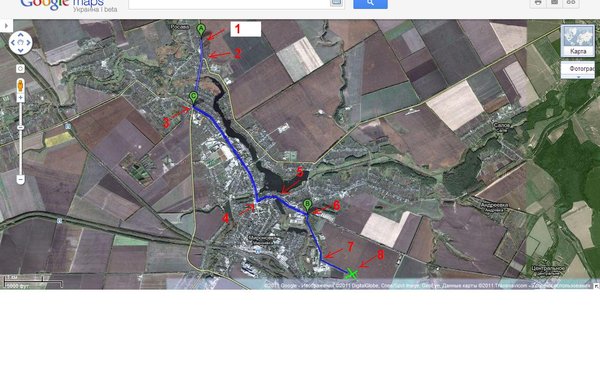This screenshot has width=600, height=375.
Task: Click the blue search button
Action: (x=370, y=3)
